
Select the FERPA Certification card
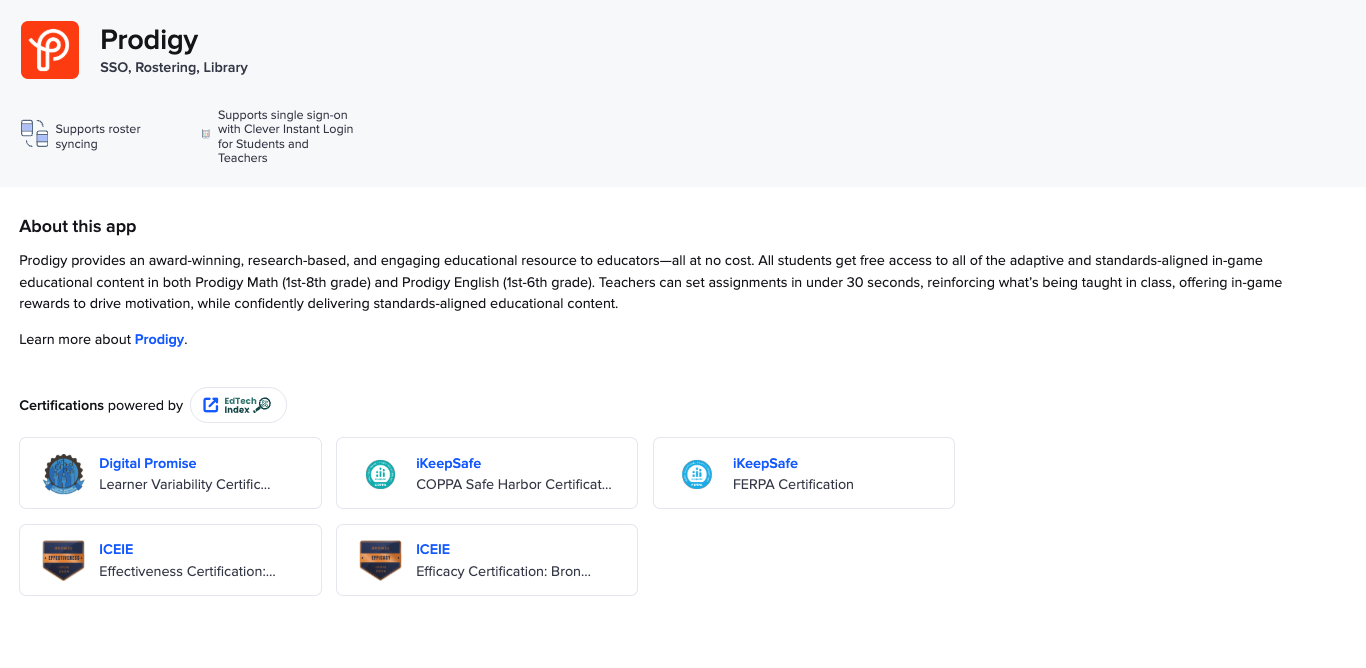click(803, 473)
